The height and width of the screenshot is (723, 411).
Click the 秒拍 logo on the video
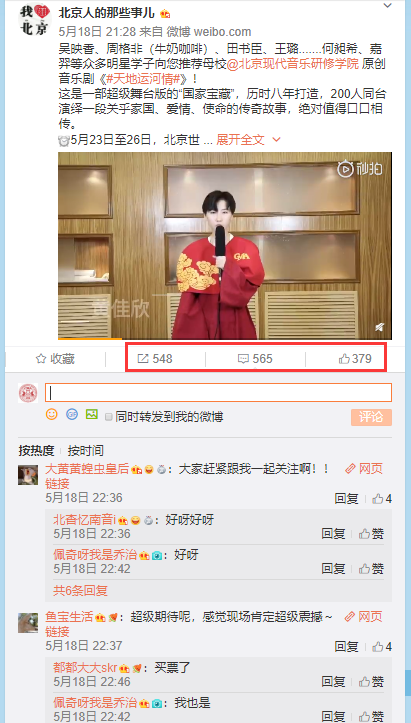360,169
